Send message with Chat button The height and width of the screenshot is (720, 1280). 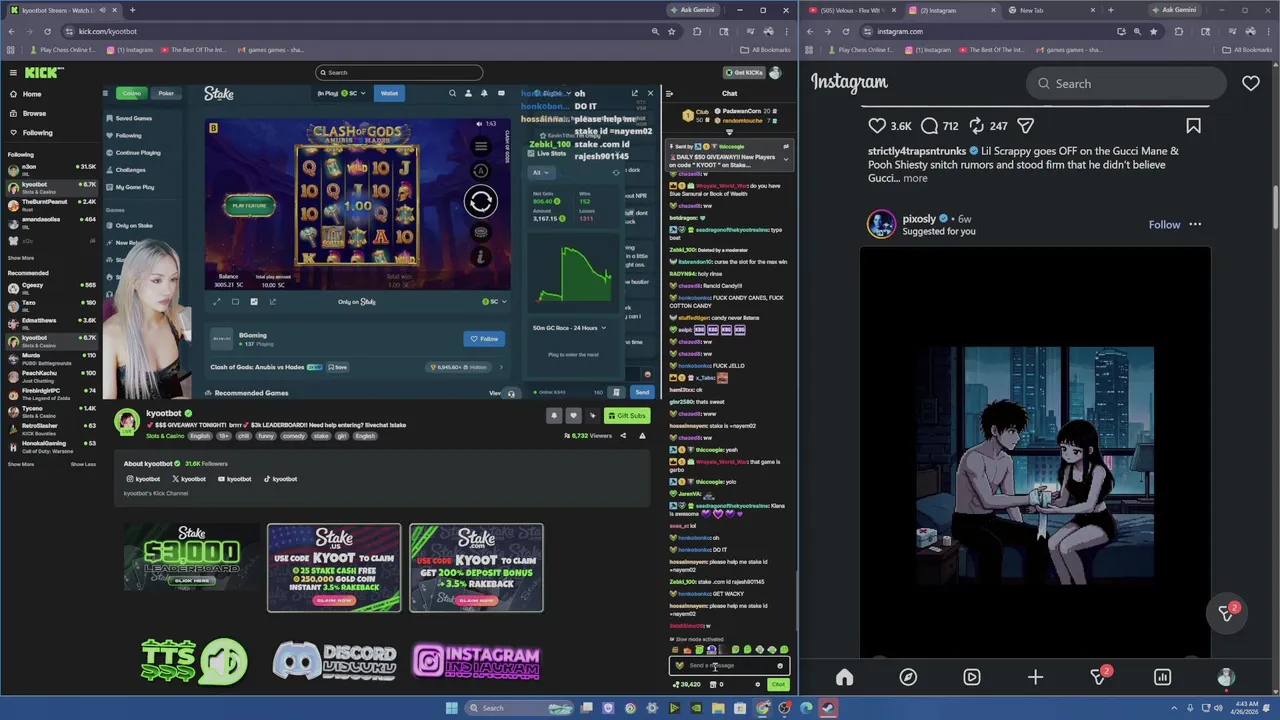coord(778,685)
